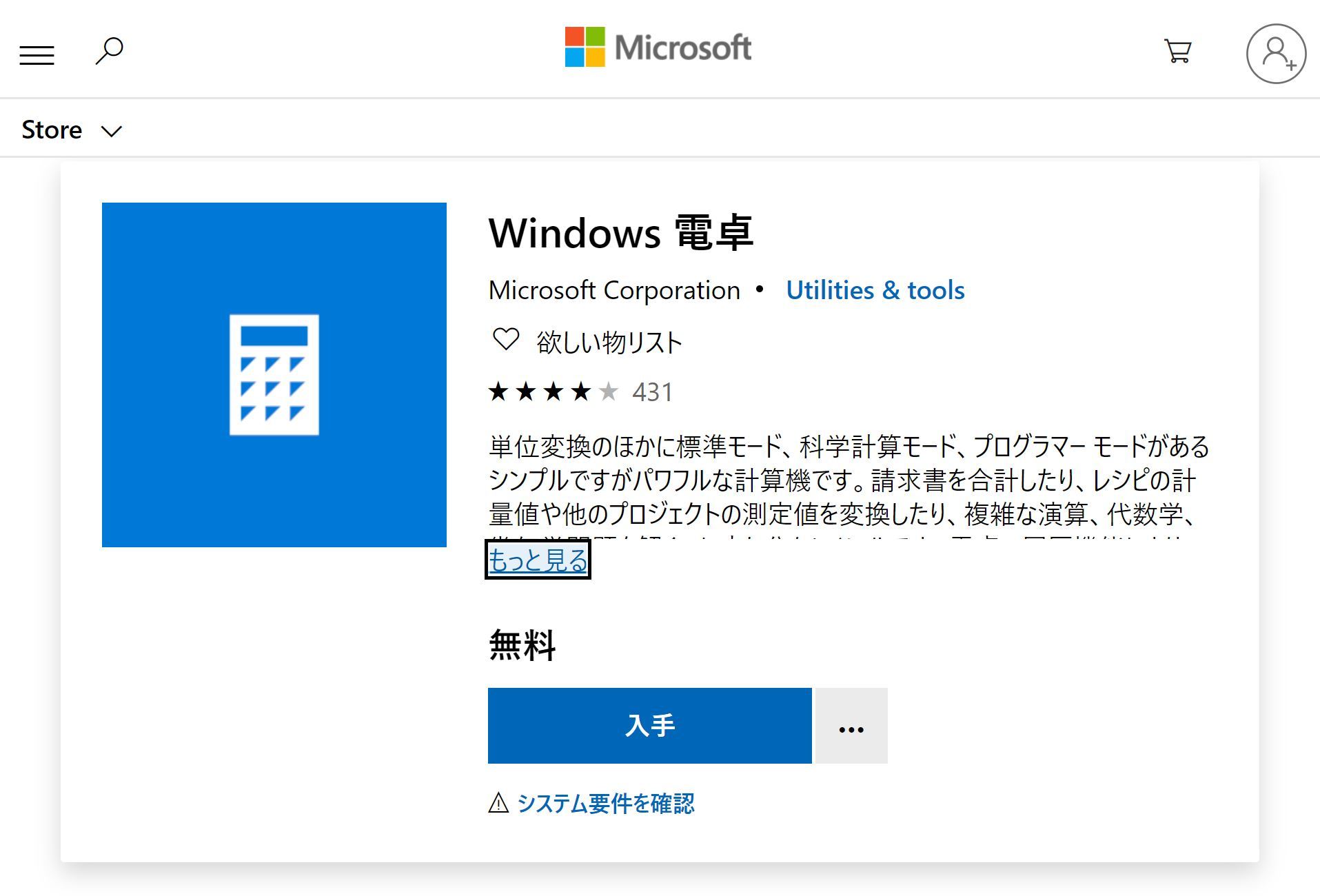Add to 欲しい物リスト wishlist
The image size is (1320, 896).
609,343
